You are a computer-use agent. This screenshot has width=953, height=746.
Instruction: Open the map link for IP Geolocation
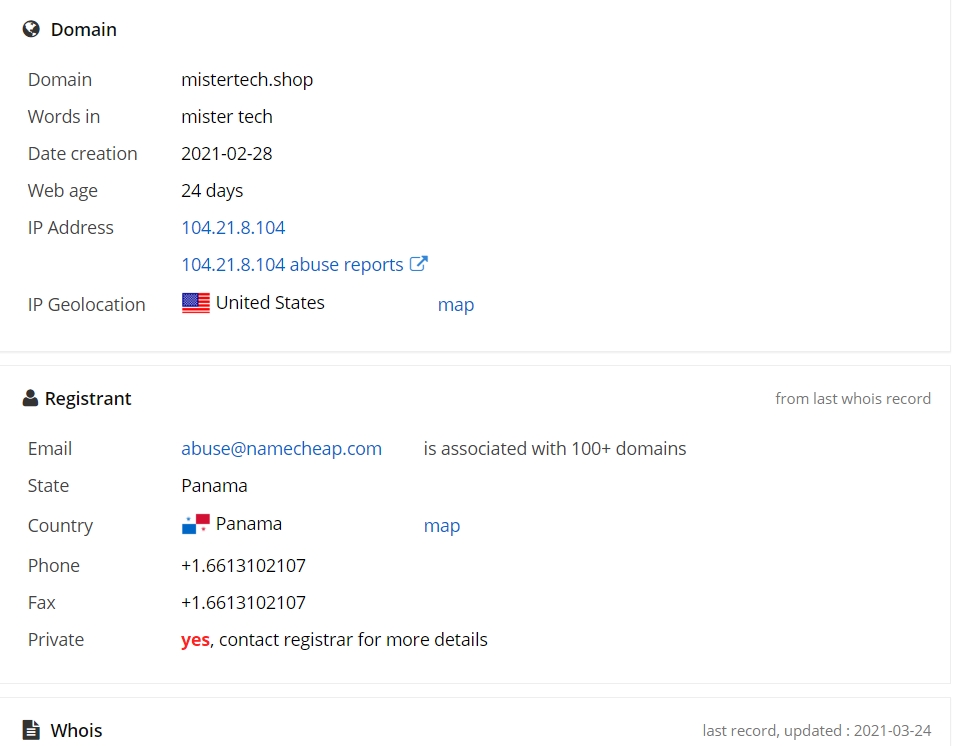tap(456, 304)
